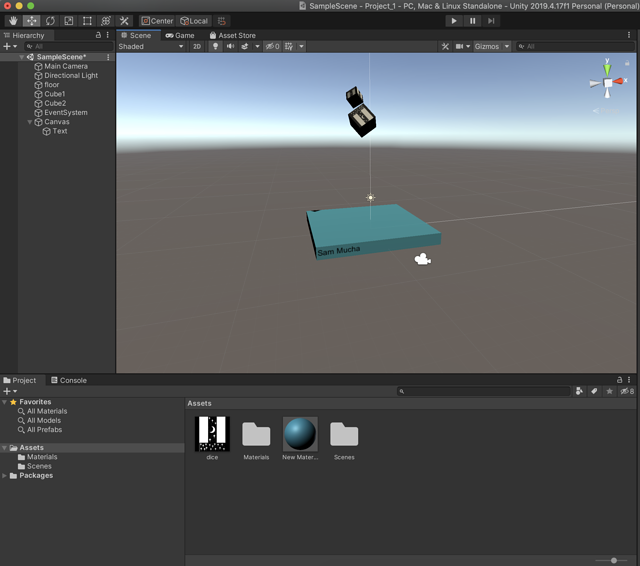Select Directional Light in Hierarchy

tap(71, 75)
